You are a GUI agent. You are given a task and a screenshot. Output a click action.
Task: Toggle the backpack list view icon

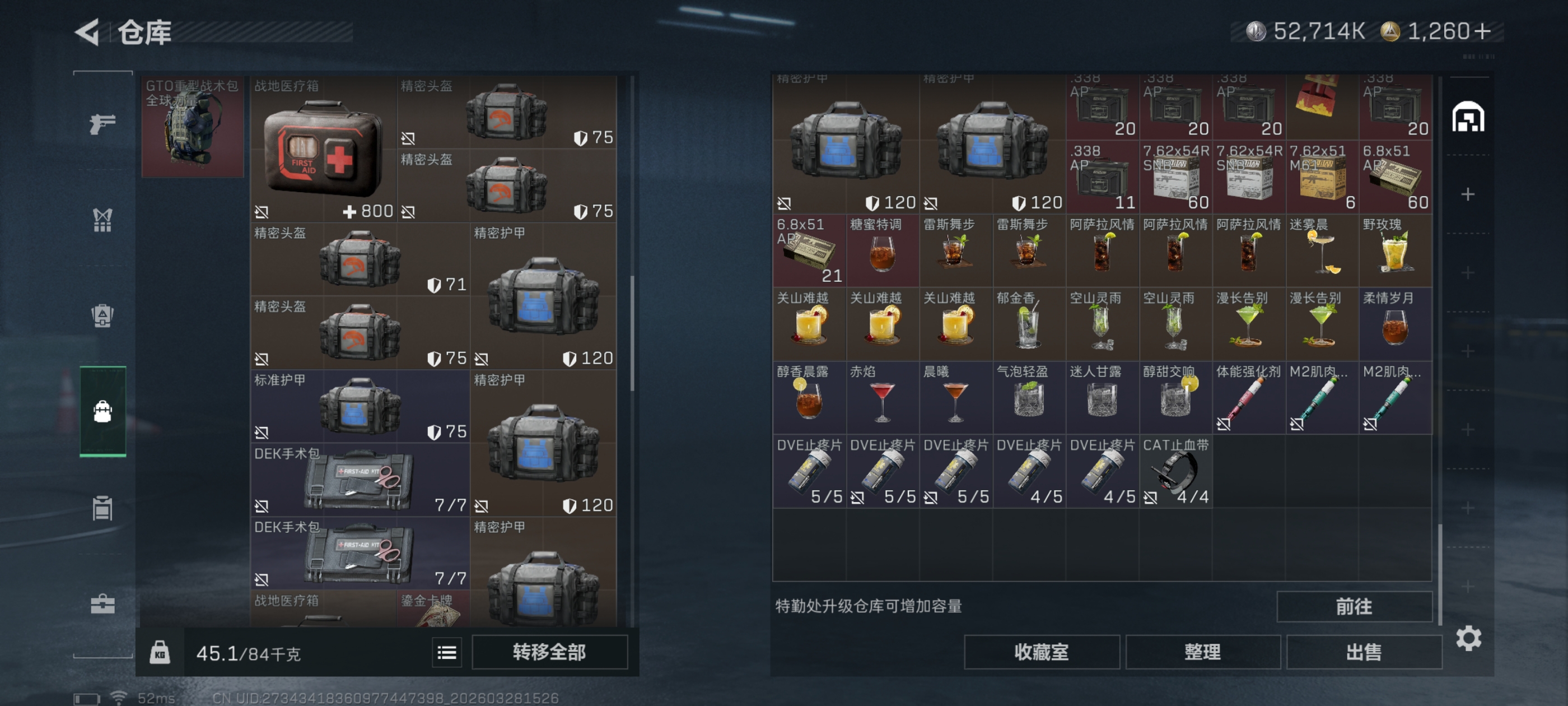[x=447, y=652]
